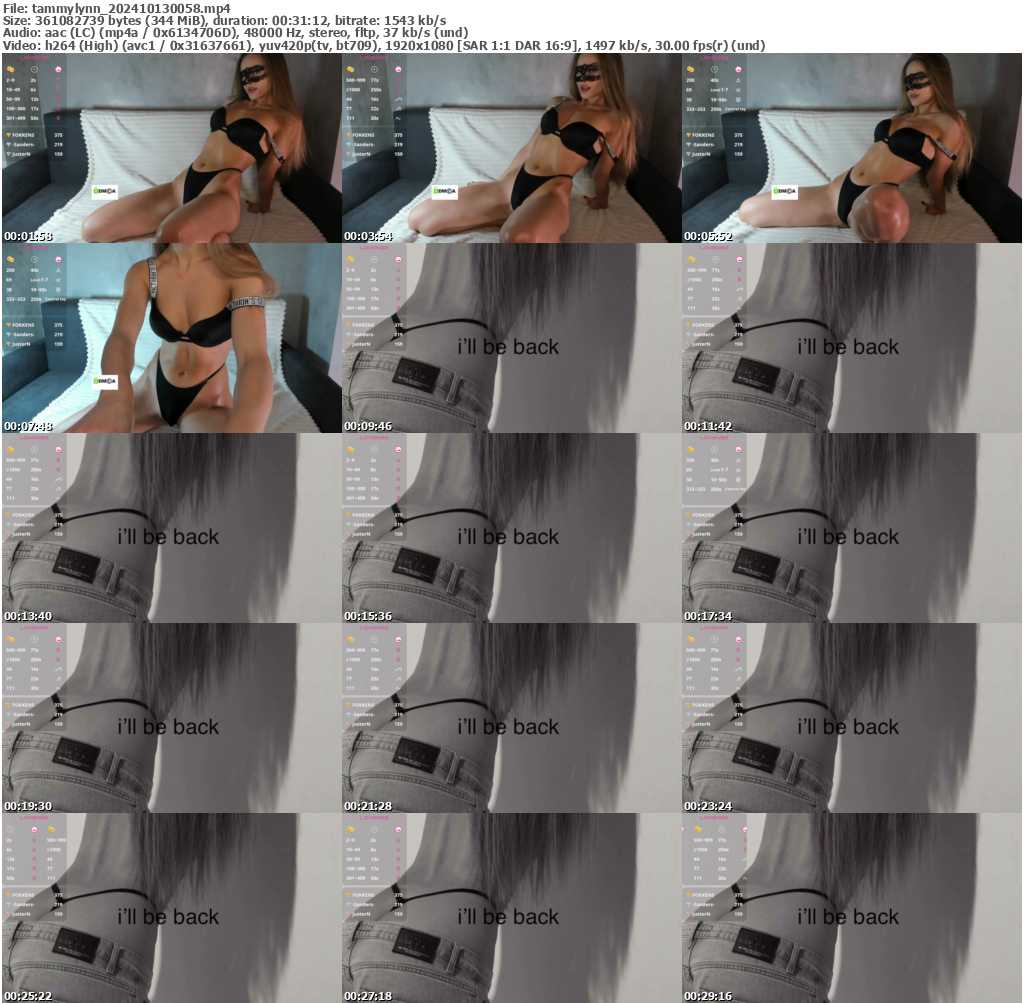1024x1003 pixels.
Task: Select the LOVENSE logo on the overlay
Action: point(34,57)
